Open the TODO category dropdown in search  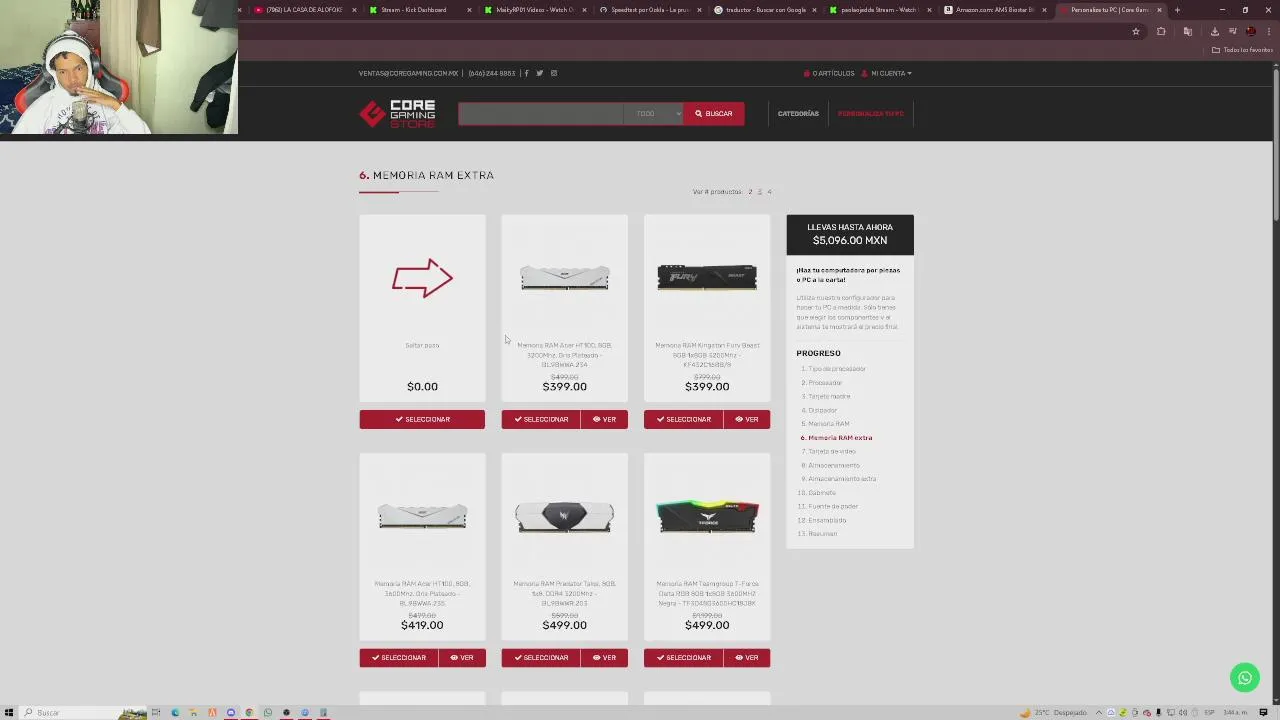tap(653, 113)
